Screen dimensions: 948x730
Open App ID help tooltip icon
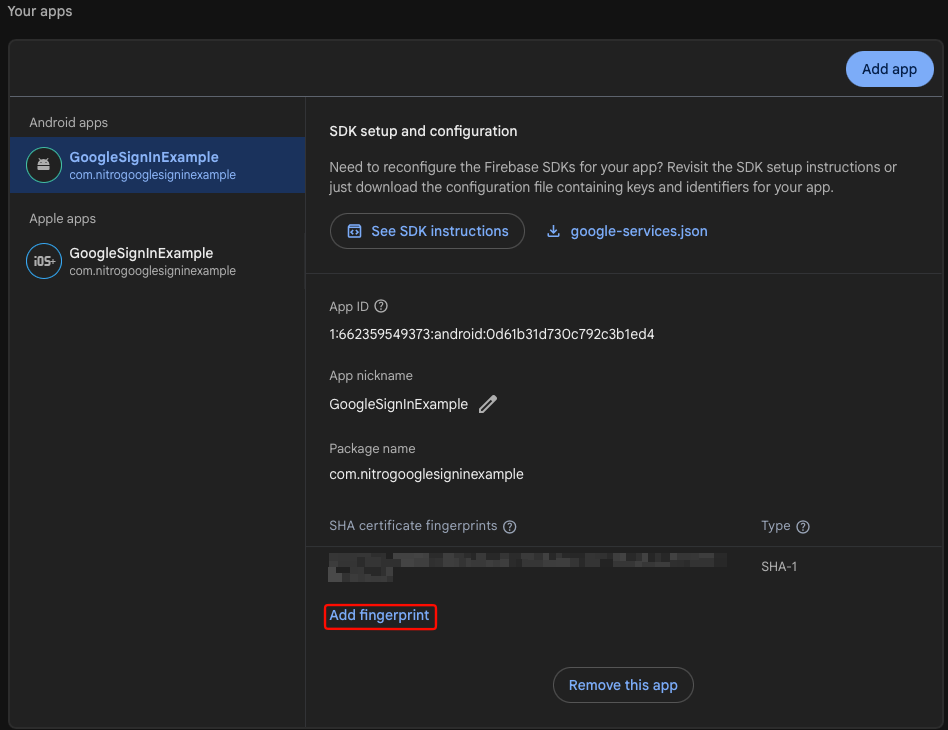(x=381, y=306)
